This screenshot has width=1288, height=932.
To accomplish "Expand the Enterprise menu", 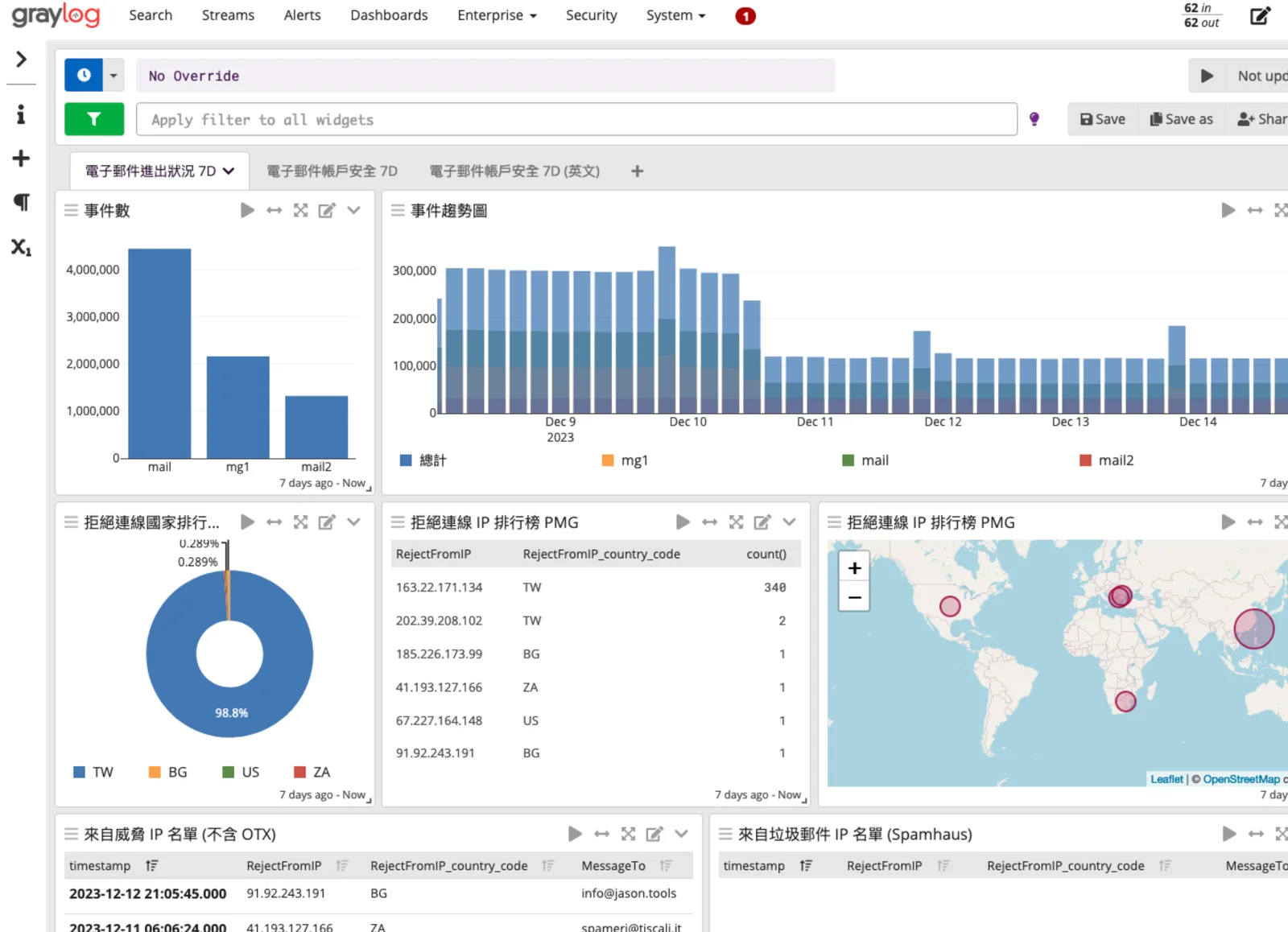I will 497,15.
